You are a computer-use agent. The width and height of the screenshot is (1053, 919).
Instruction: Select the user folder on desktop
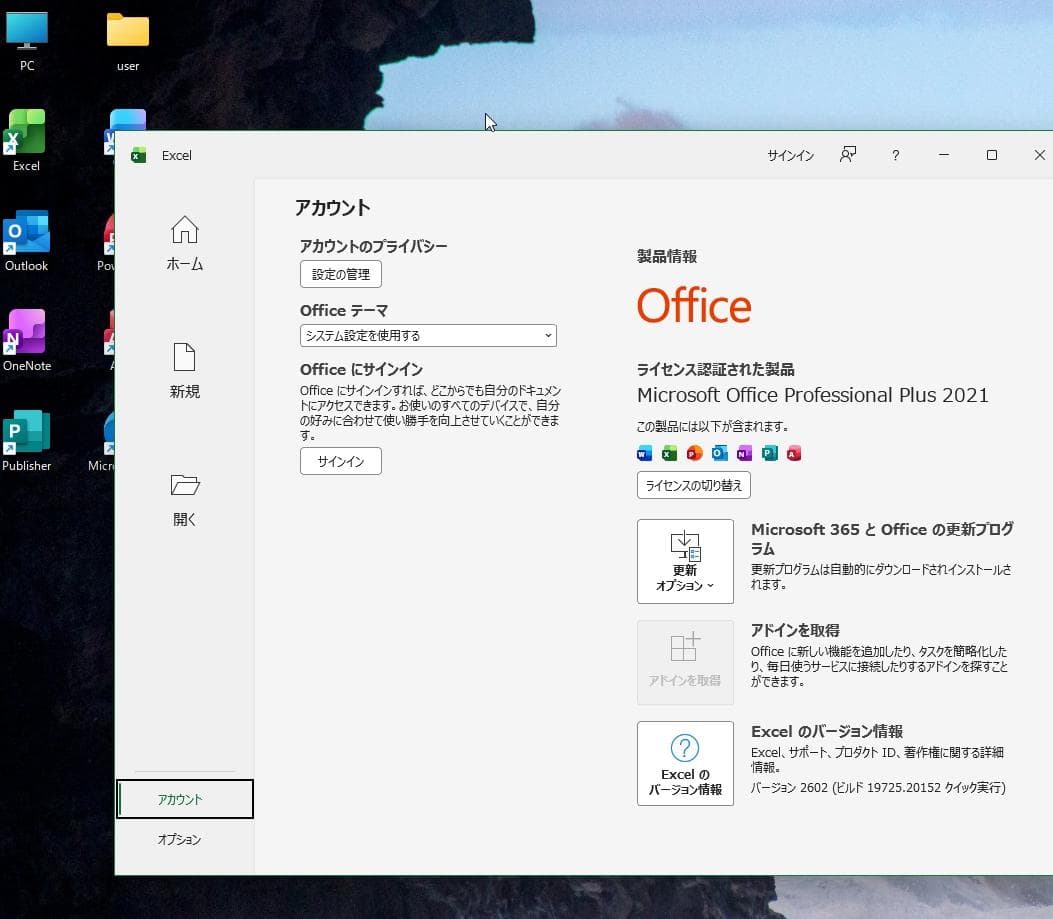click(x=128, y=42)
